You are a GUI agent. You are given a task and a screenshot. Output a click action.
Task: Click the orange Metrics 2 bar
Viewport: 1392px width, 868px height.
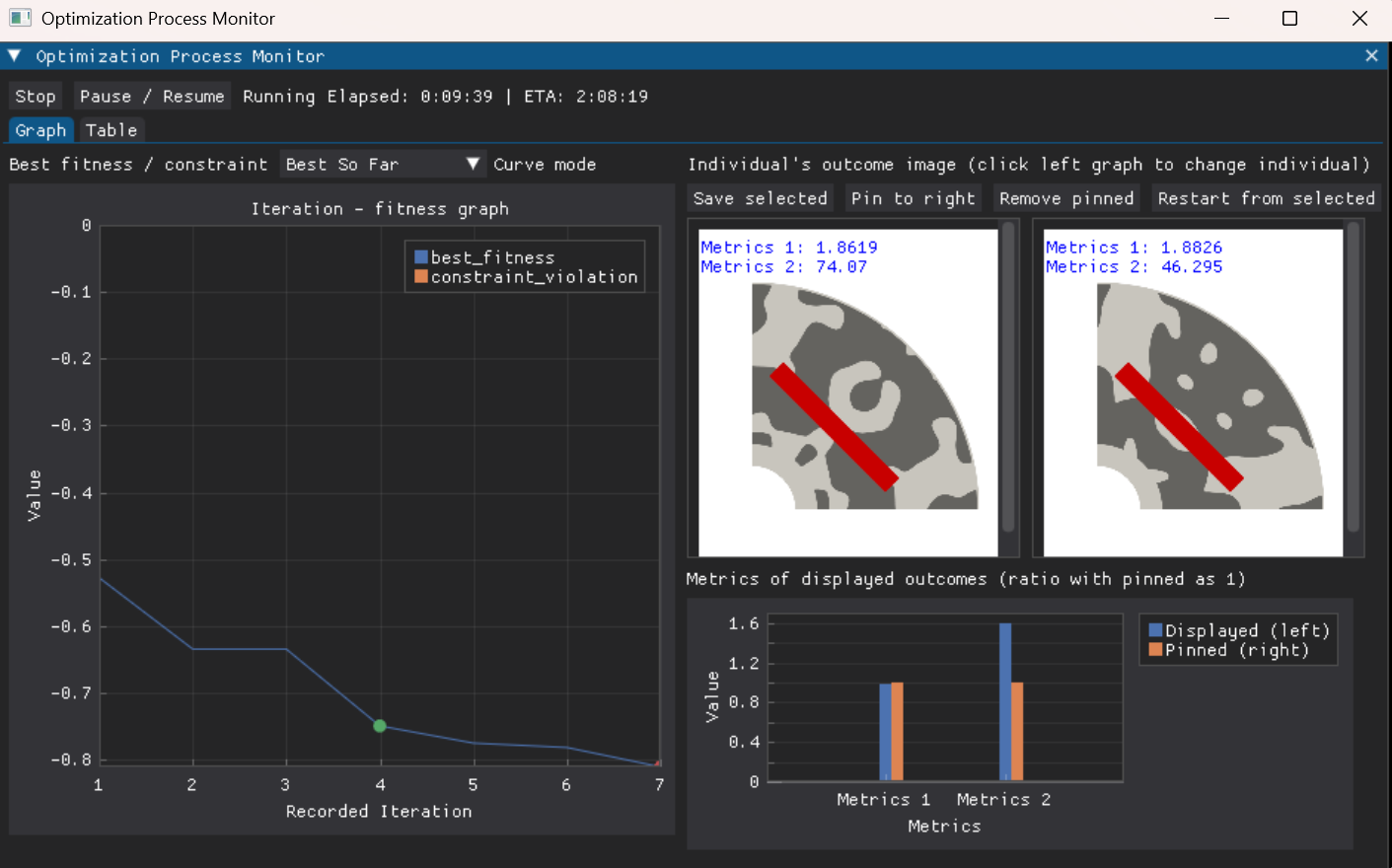click(x=1017, y=732)
